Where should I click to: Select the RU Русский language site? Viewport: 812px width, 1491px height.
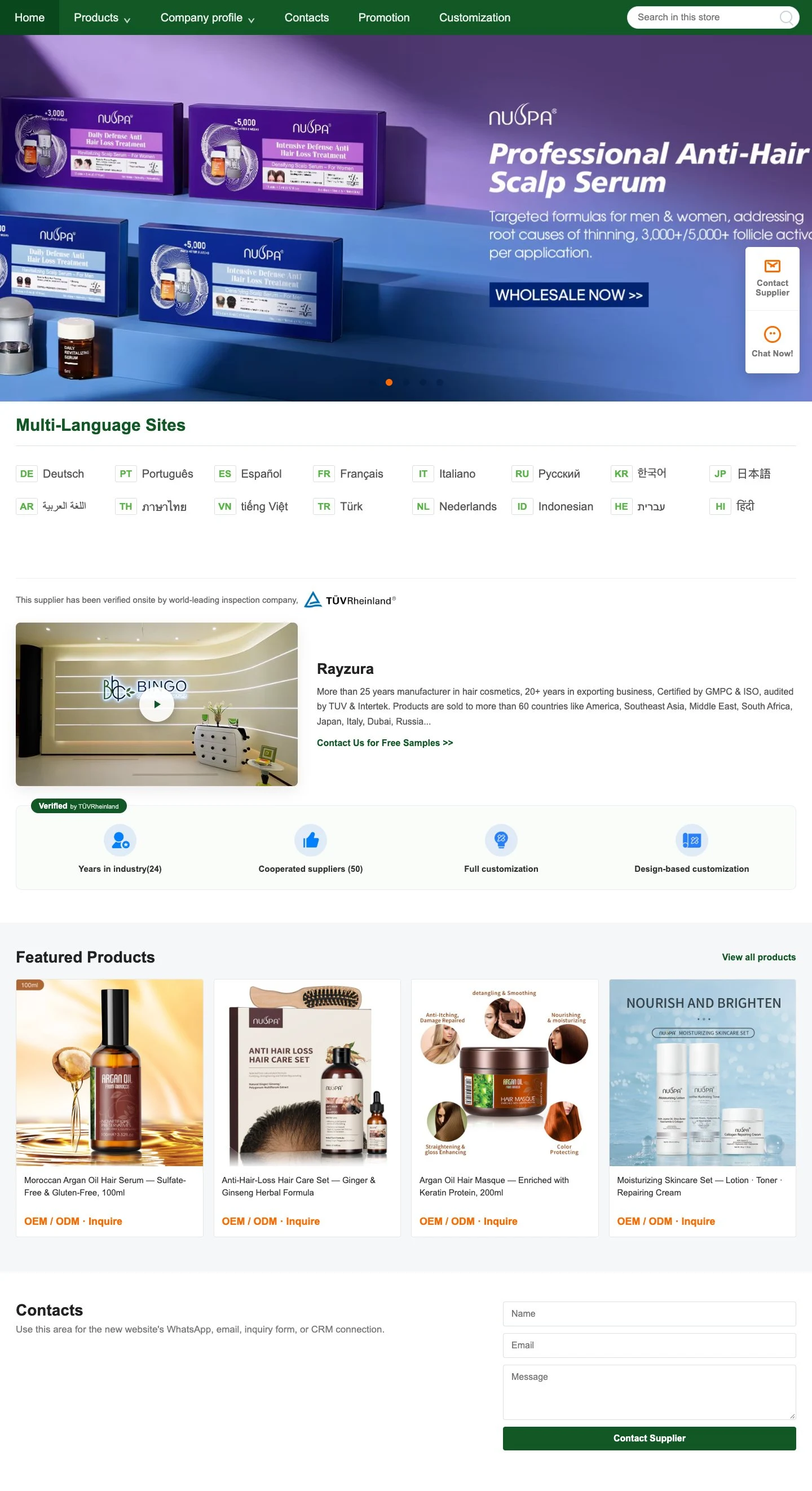[x=546, y=474]
